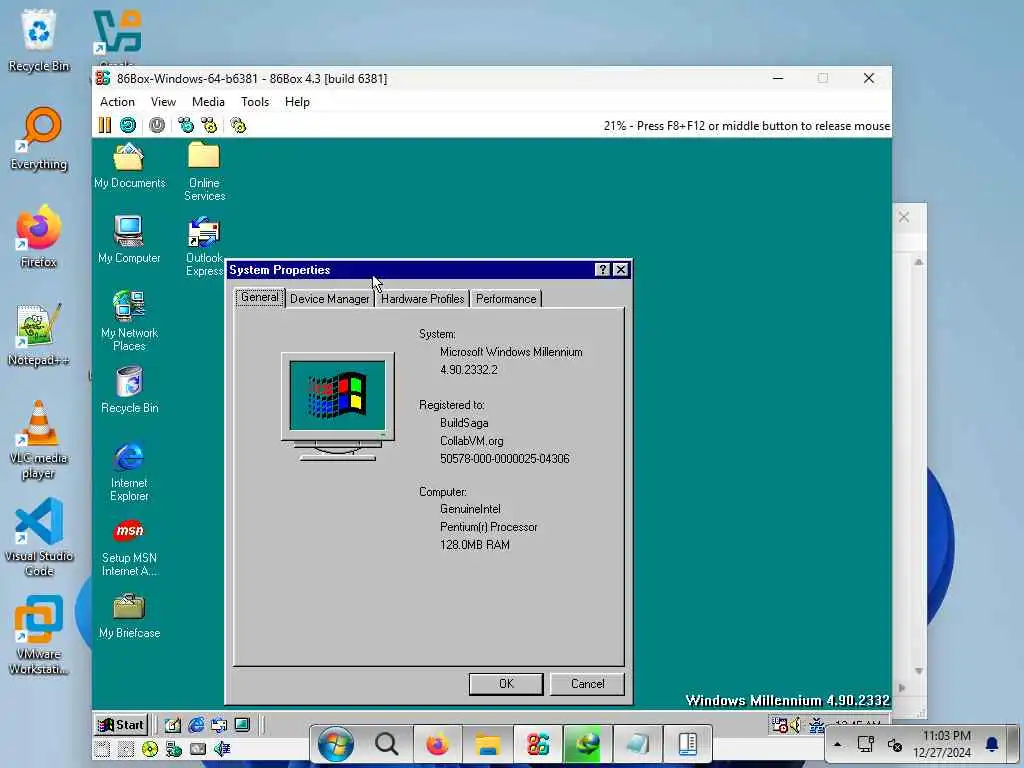Open the VLC media player desktop shortcut
The image size is (1024, 768).
coord(39,441)
